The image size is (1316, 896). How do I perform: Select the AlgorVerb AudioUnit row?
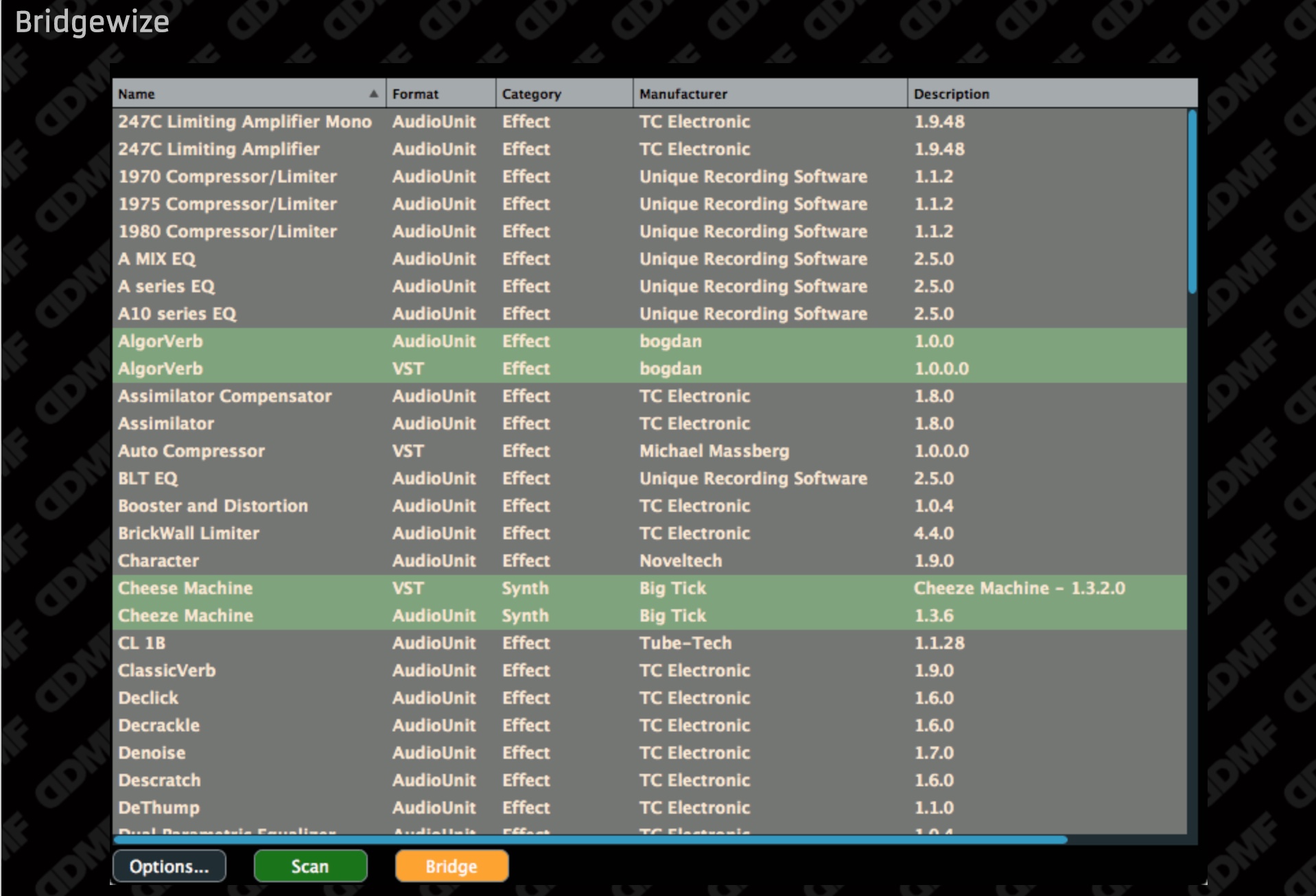pos(650,341)
